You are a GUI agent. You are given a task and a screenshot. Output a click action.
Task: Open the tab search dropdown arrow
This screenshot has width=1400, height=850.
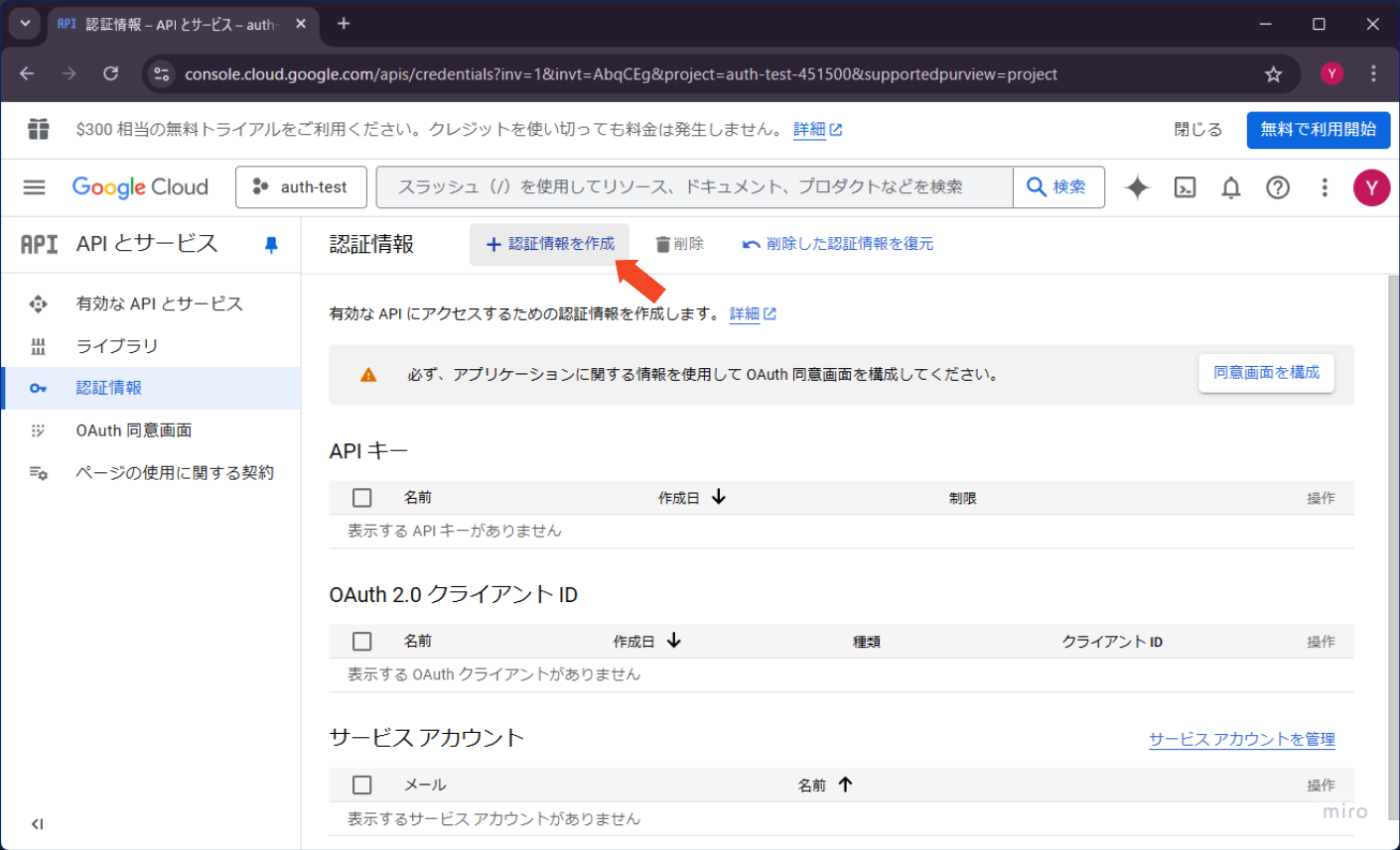coord(24,23)
